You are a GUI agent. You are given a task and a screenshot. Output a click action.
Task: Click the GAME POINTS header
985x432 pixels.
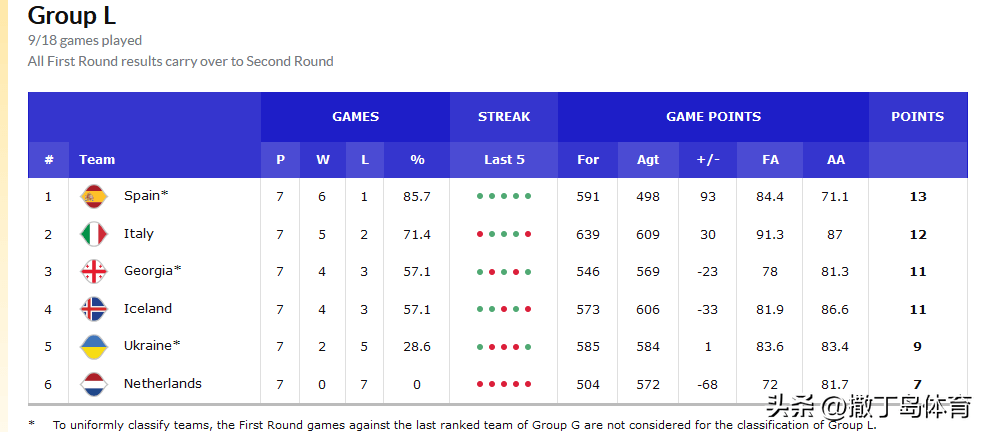714,117
